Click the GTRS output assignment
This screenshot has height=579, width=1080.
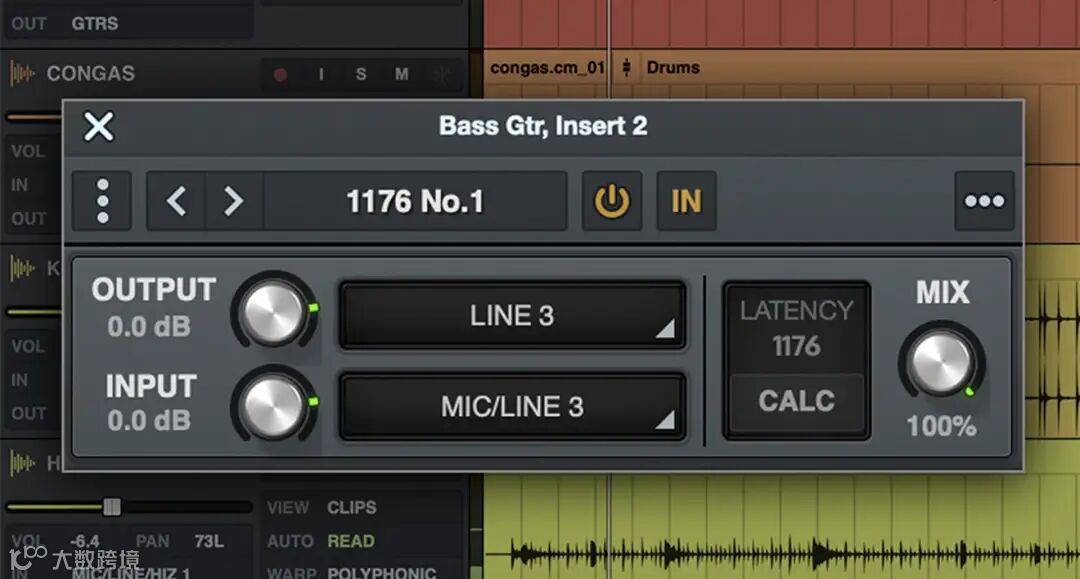pos(94,23)
